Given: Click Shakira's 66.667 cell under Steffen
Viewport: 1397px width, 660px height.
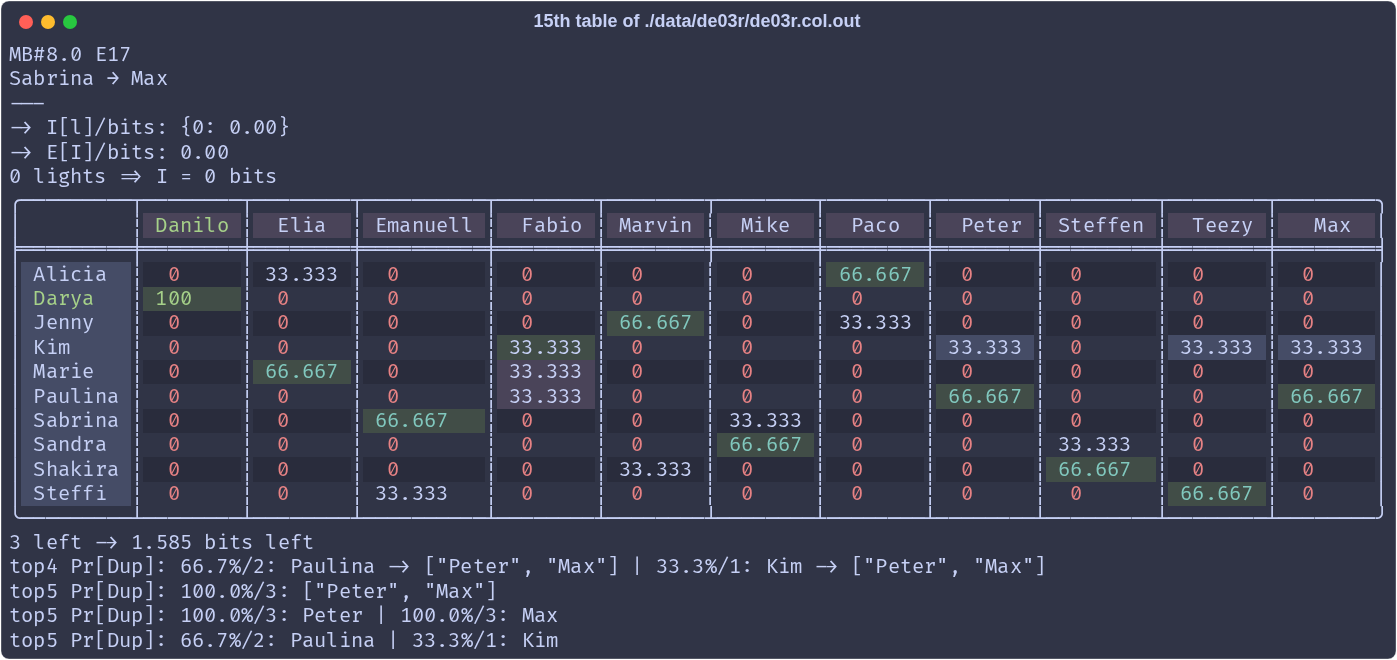Looking at the screenshot, I should point(1101,470).
